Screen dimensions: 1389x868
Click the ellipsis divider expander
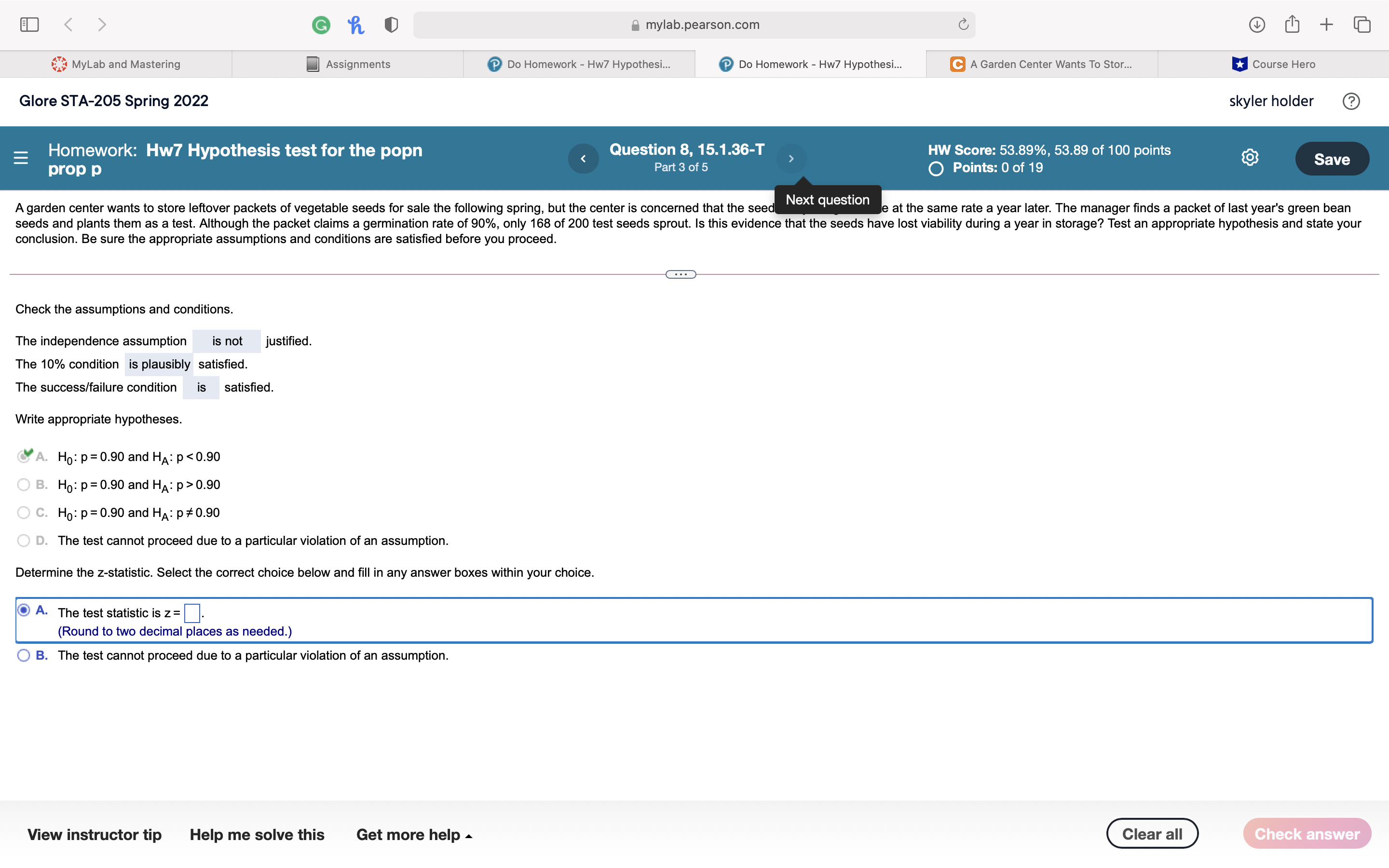pos(680,274)
